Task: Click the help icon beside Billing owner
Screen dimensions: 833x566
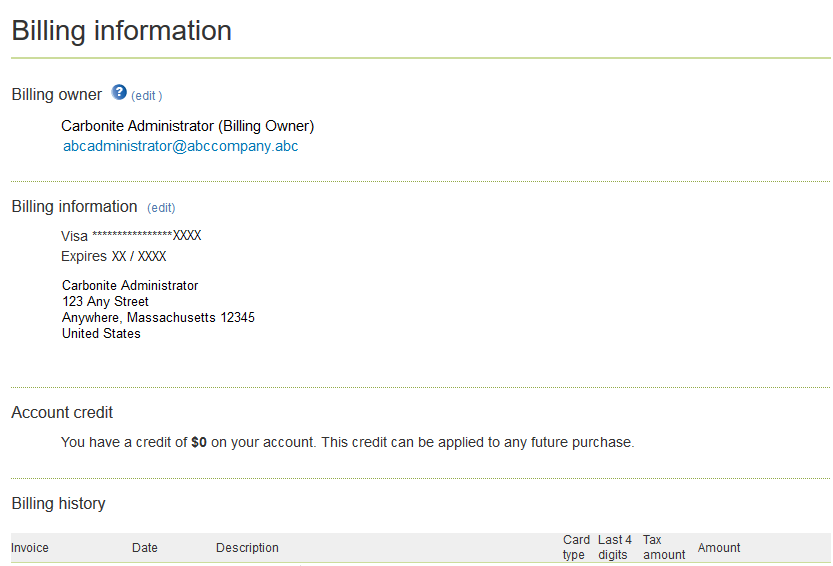Action: pyautogui.click(x=119, y=93)
